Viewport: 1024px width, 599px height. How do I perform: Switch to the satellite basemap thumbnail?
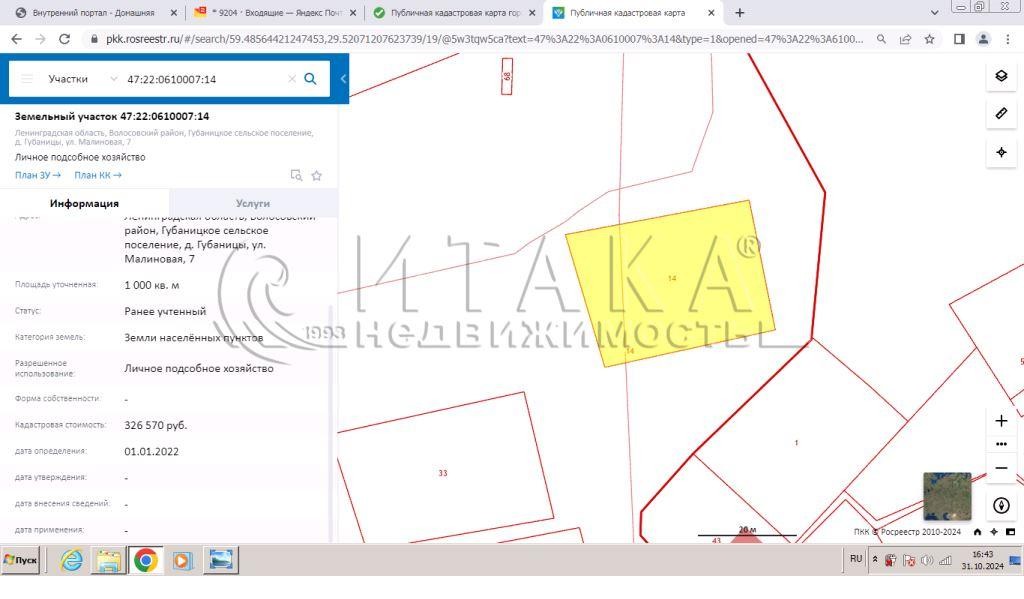(947, 496)
